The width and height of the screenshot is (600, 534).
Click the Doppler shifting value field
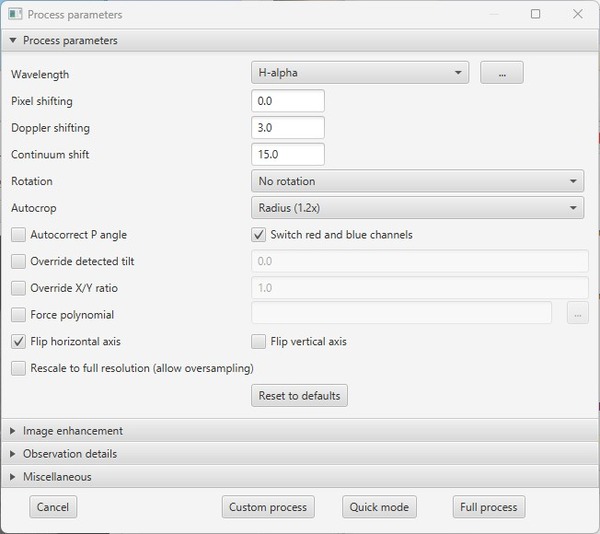point(288,128)
